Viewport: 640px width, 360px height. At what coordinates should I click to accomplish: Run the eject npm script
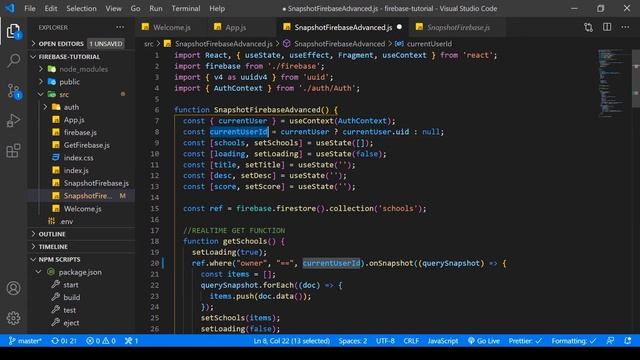click(x=71, y=323)
